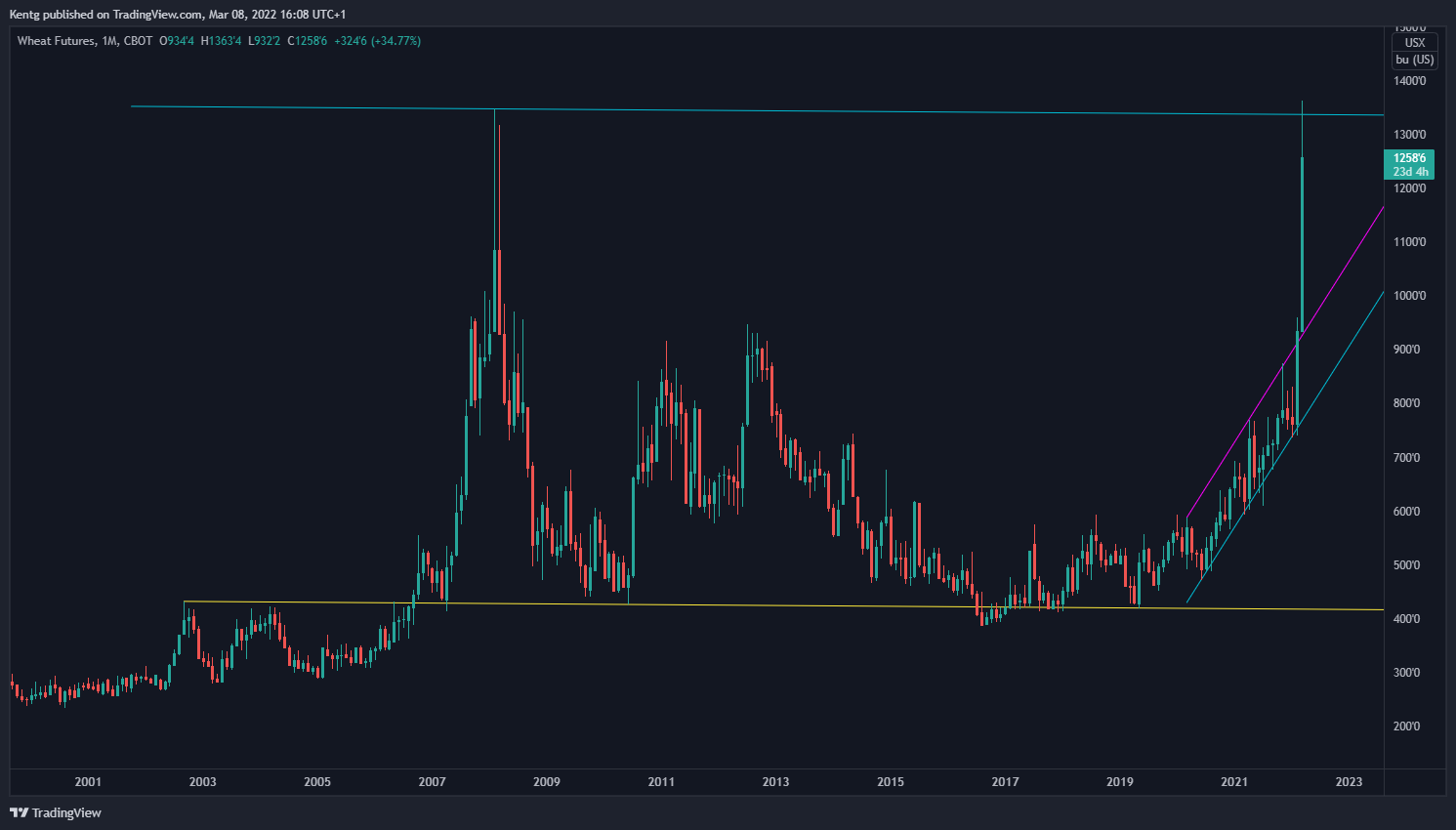The image size is (1456, 830).
Task: Click the +324'6 (+34.77%) change value
Action: click(377, 41)
